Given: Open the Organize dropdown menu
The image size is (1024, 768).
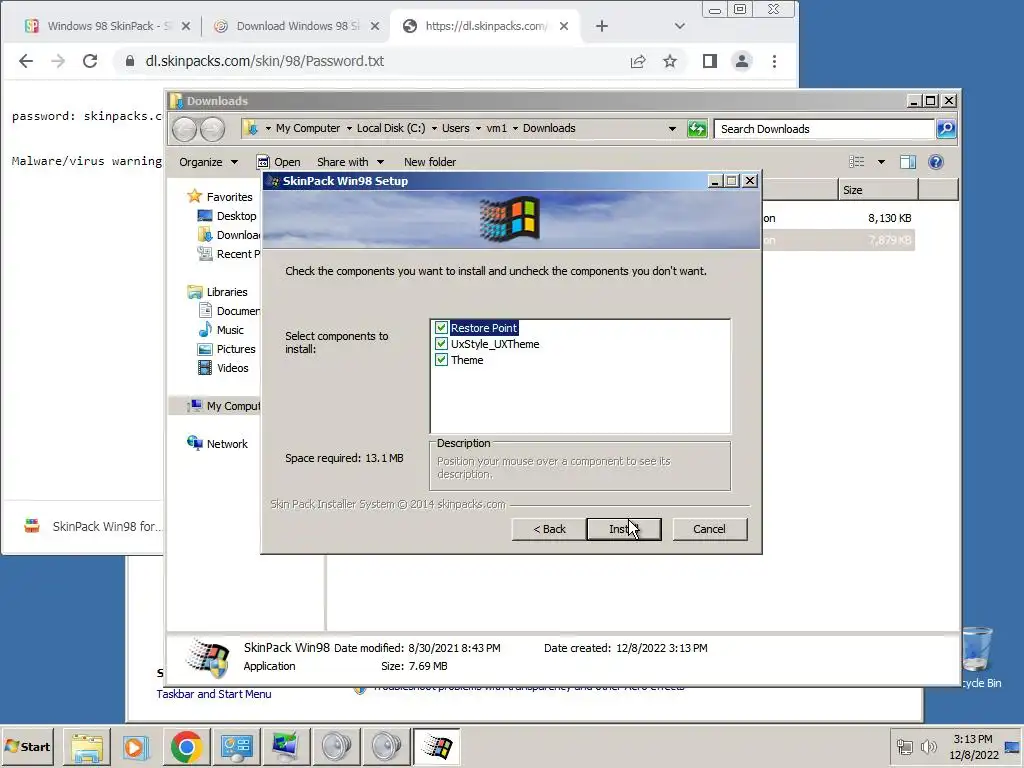Looking at the screenshot, I should [208, 162].
